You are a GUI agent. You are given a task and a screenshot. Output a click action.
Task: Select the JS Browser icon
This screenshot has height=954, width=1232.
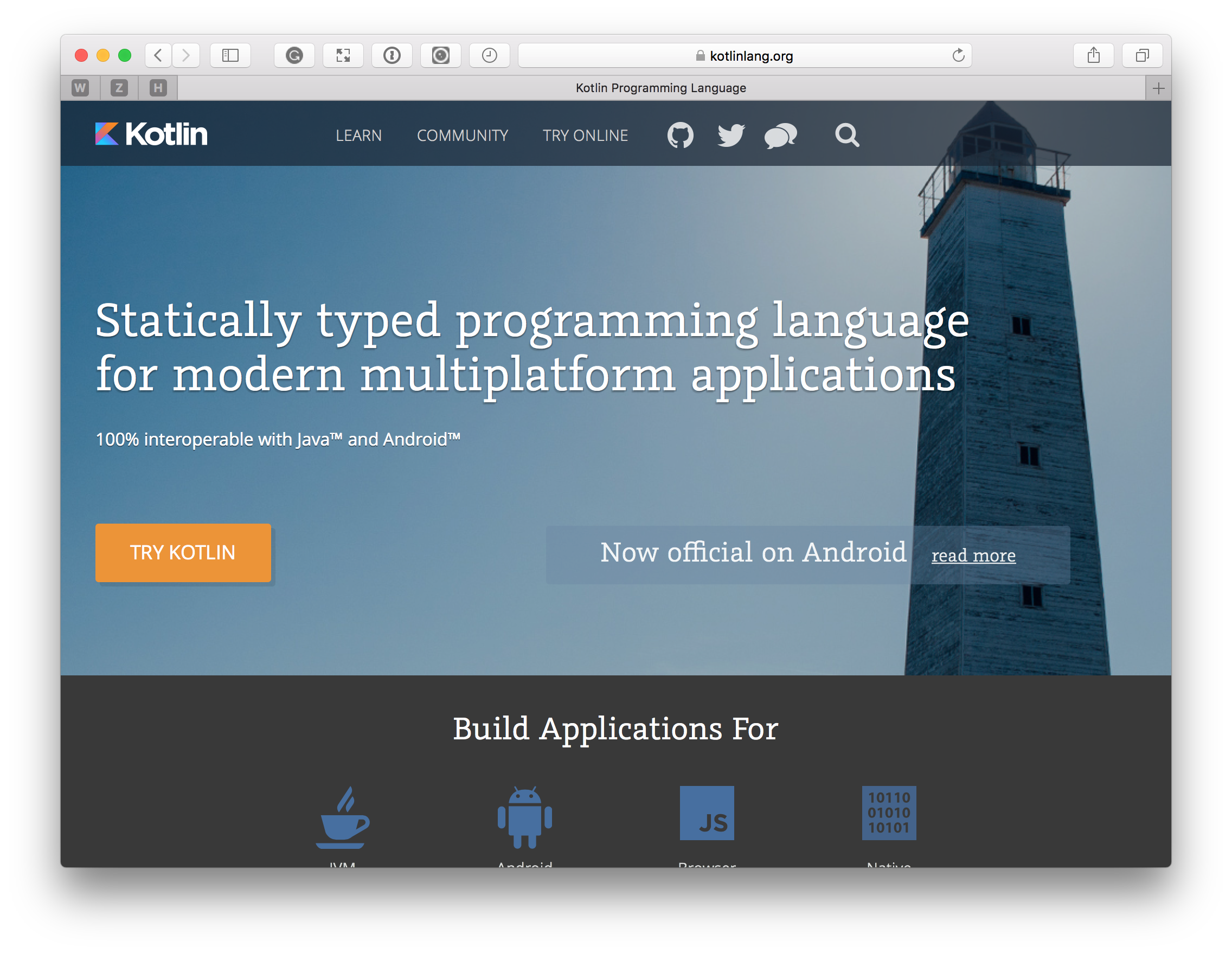coord(707,813)
